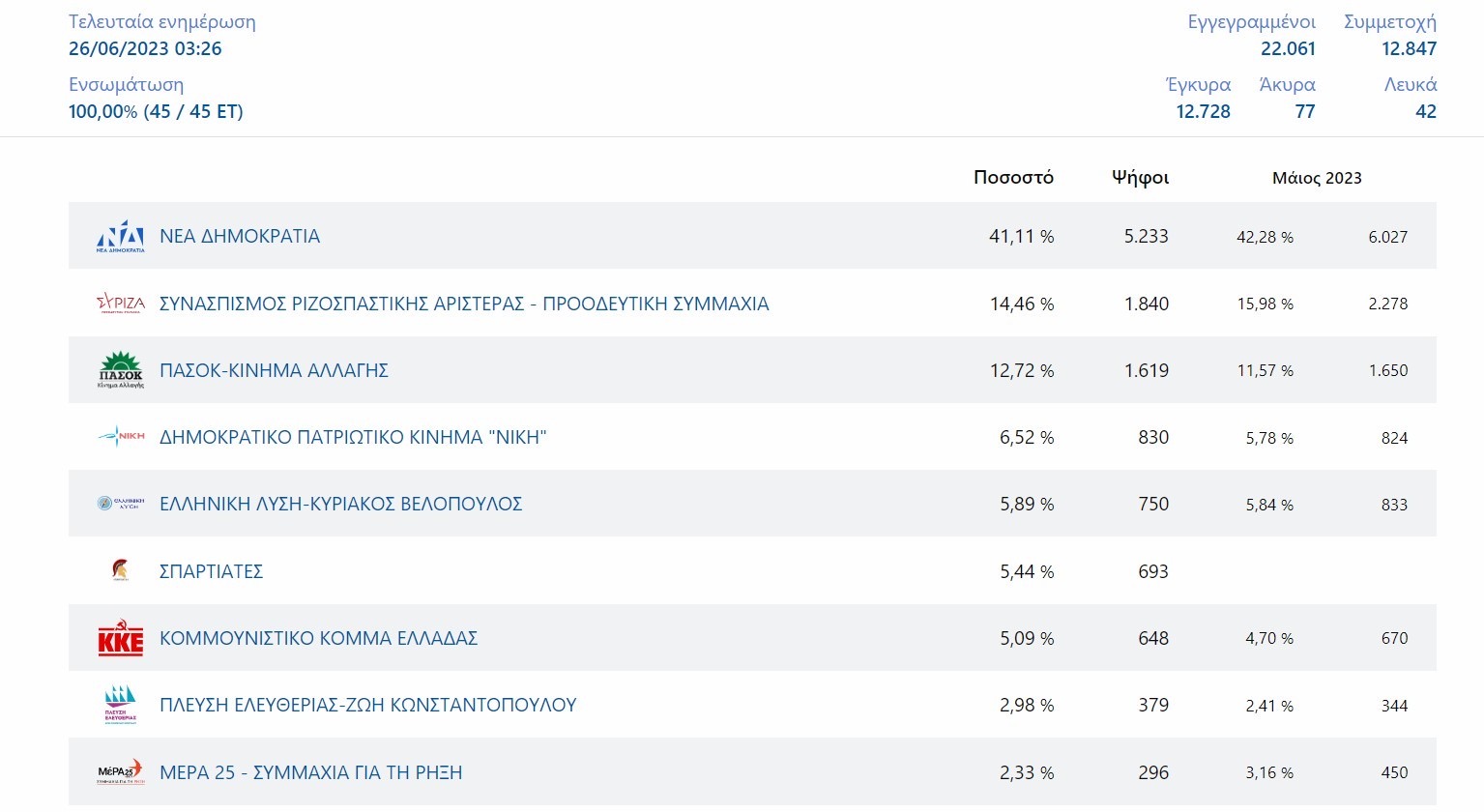Click the Συμμετοχή label
1484x812 pixels.
click(x=1389, y=22)
